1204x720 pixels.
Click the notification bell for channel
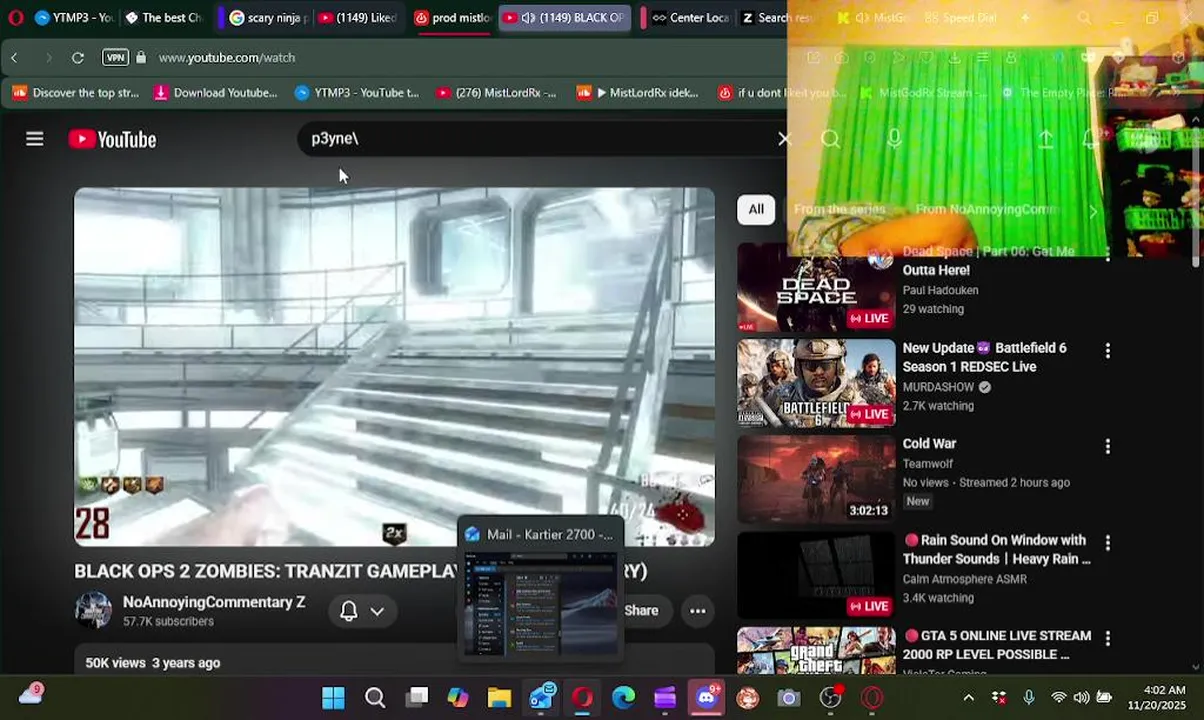pos(348,611)
